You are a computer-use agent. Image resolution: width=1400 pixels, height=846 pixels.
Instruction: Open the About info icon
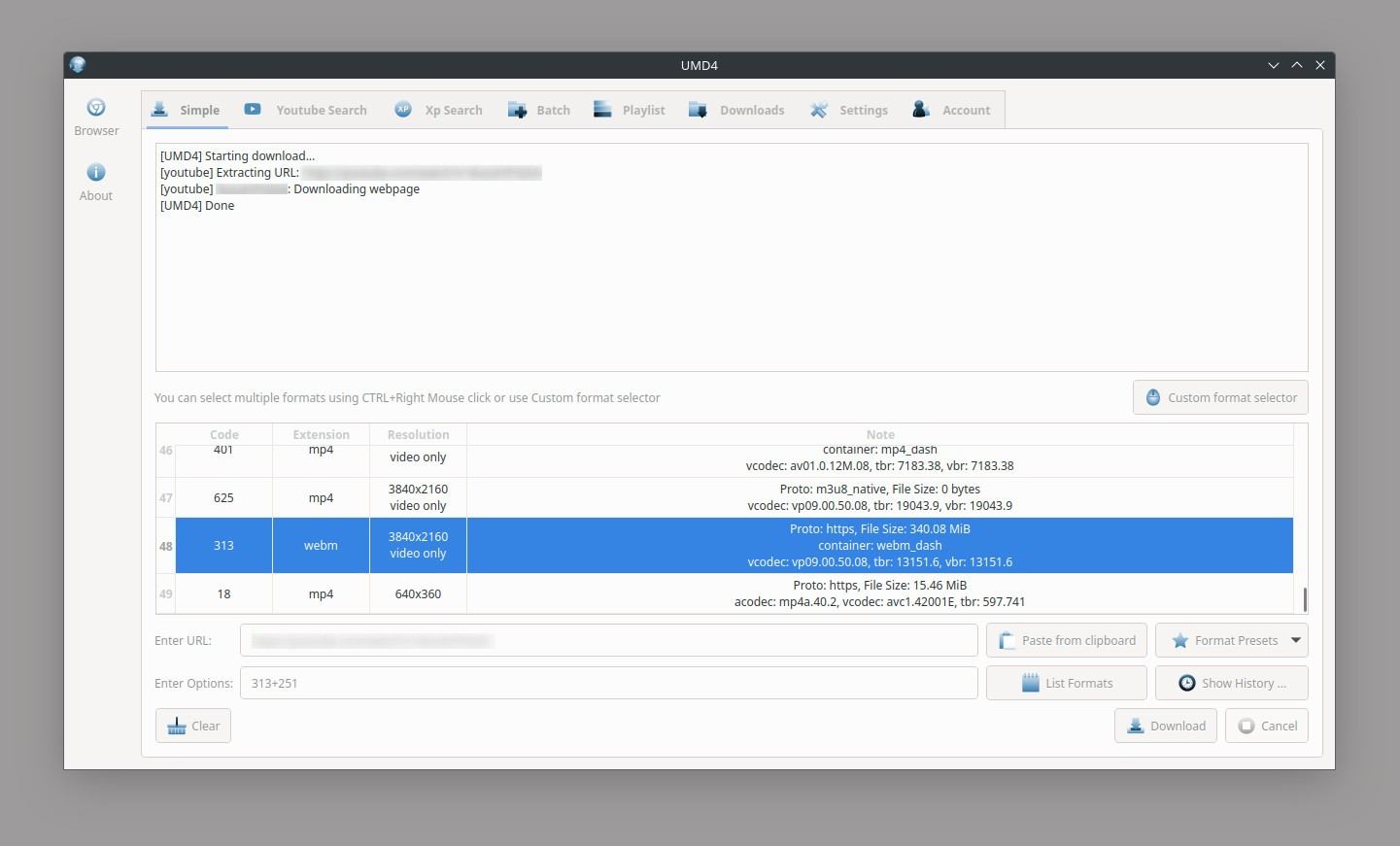[96, 183]
